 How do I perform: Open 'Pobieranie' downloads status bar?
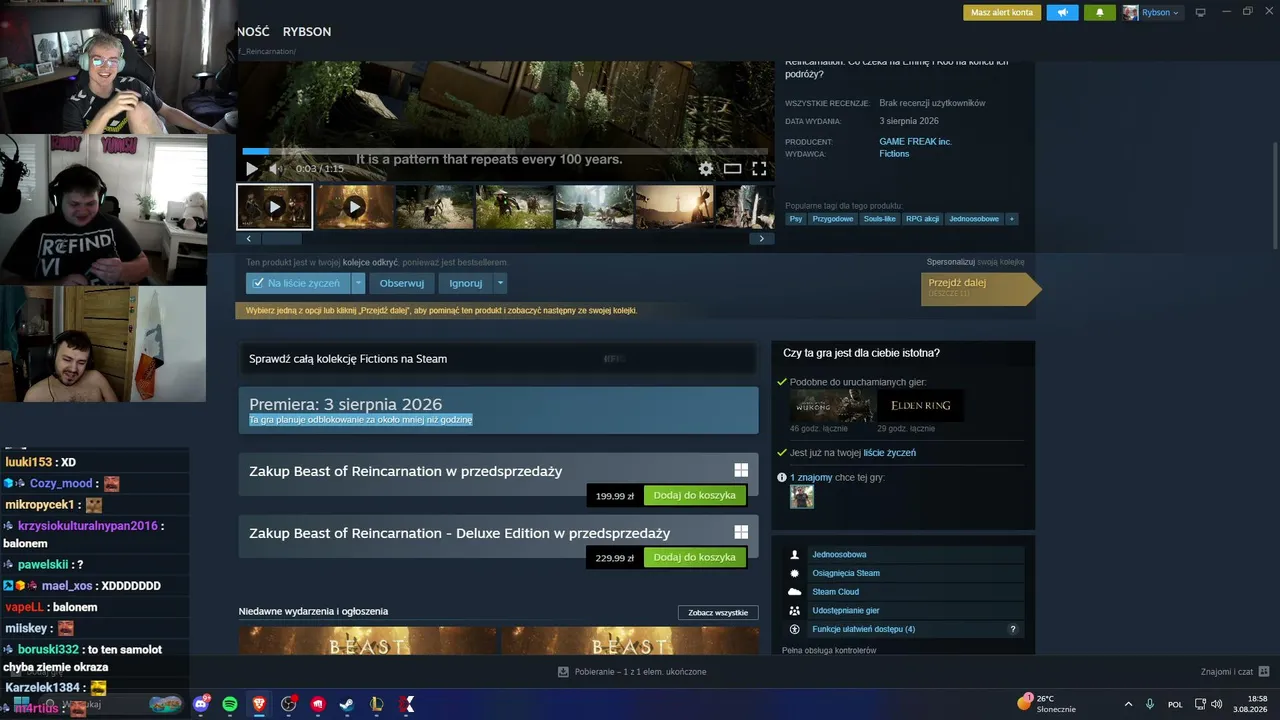tap(632, 671)
